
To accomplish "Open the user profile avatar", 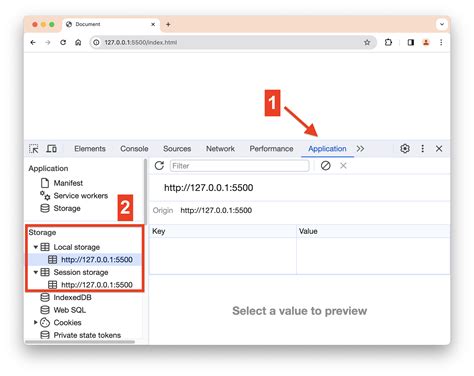I will click(426, 42).
